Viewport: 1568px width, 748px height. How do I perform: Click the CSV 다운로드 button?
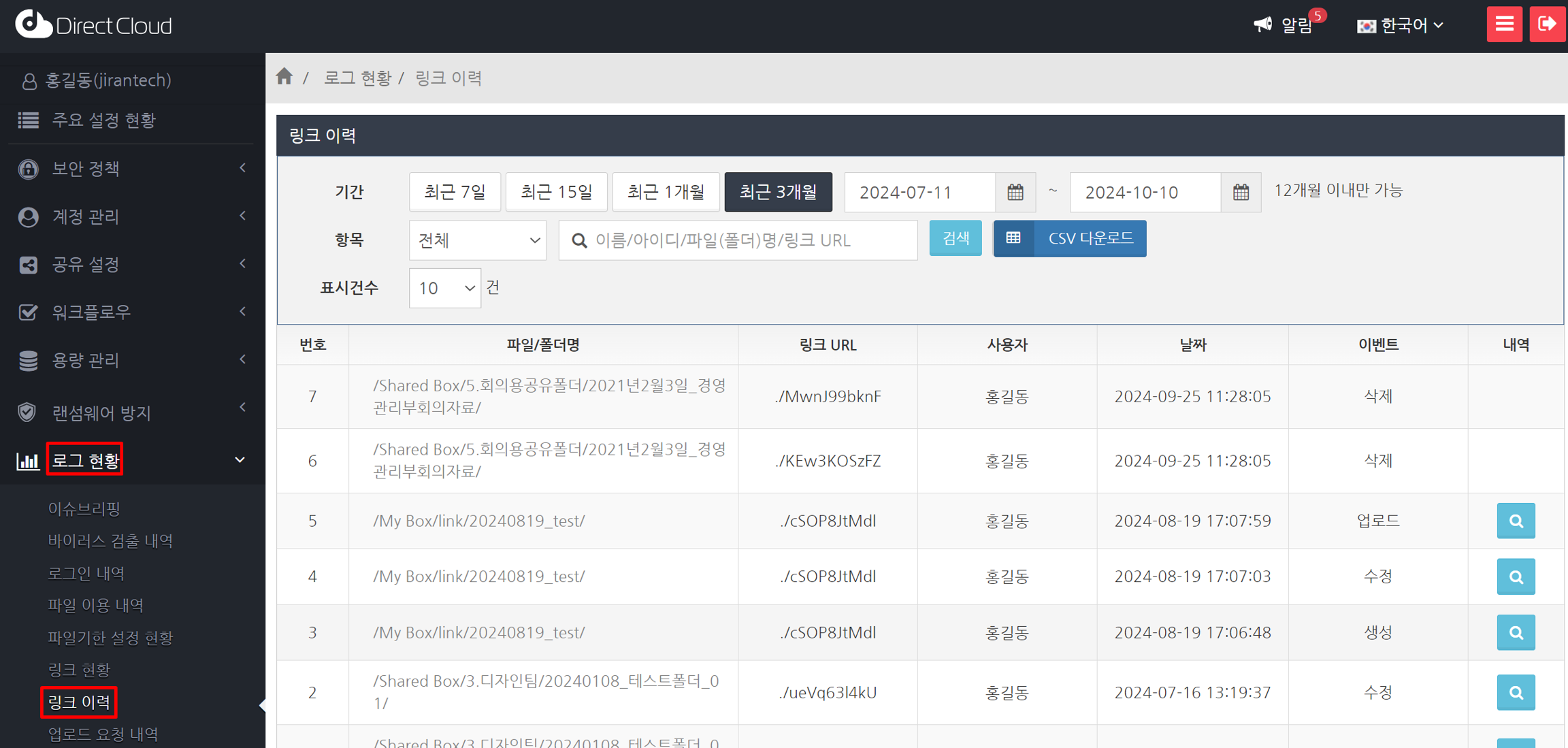click(x=1069, y=238)
